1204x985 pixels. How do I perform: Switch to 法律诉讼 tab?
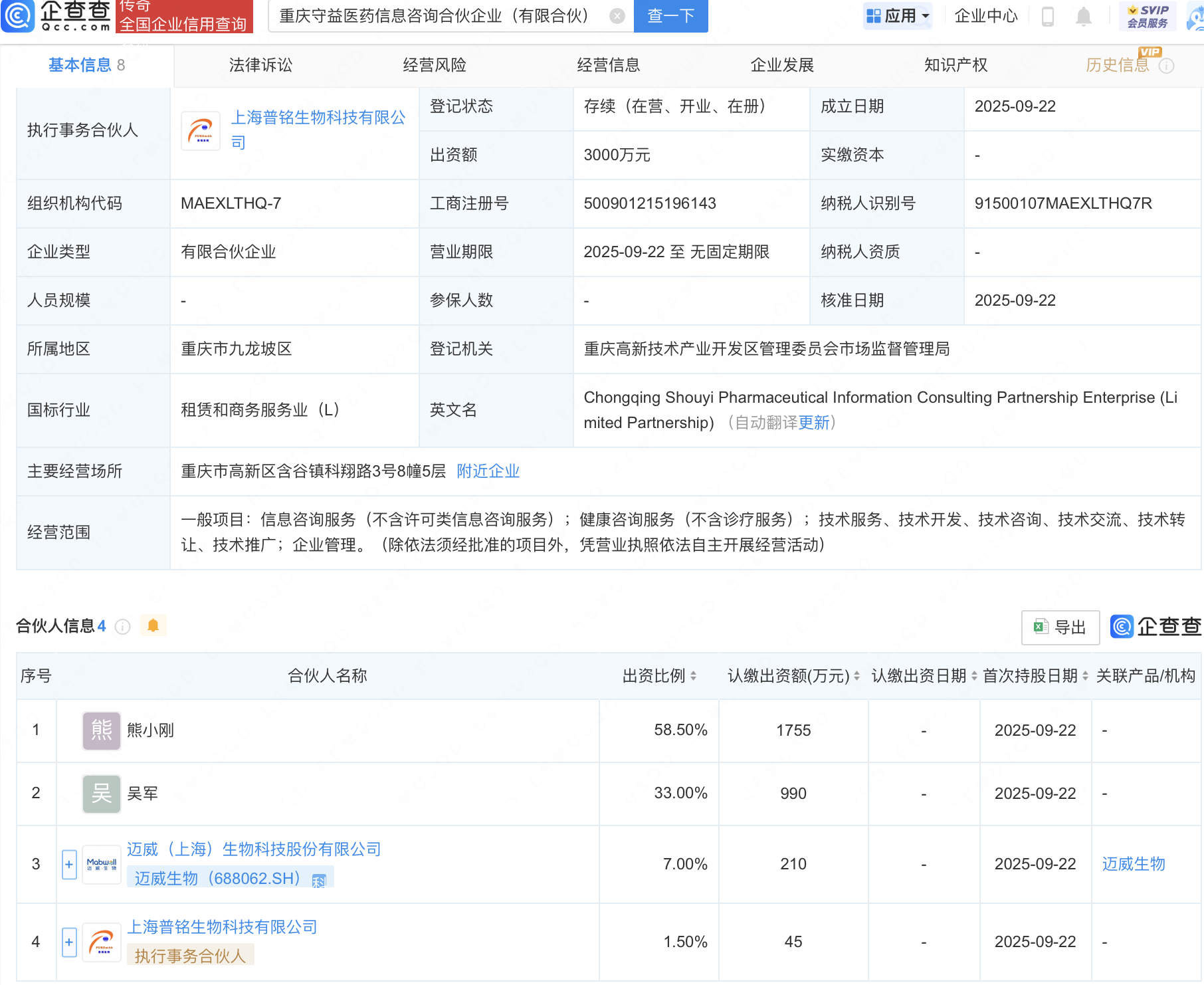tap(260, 65)
